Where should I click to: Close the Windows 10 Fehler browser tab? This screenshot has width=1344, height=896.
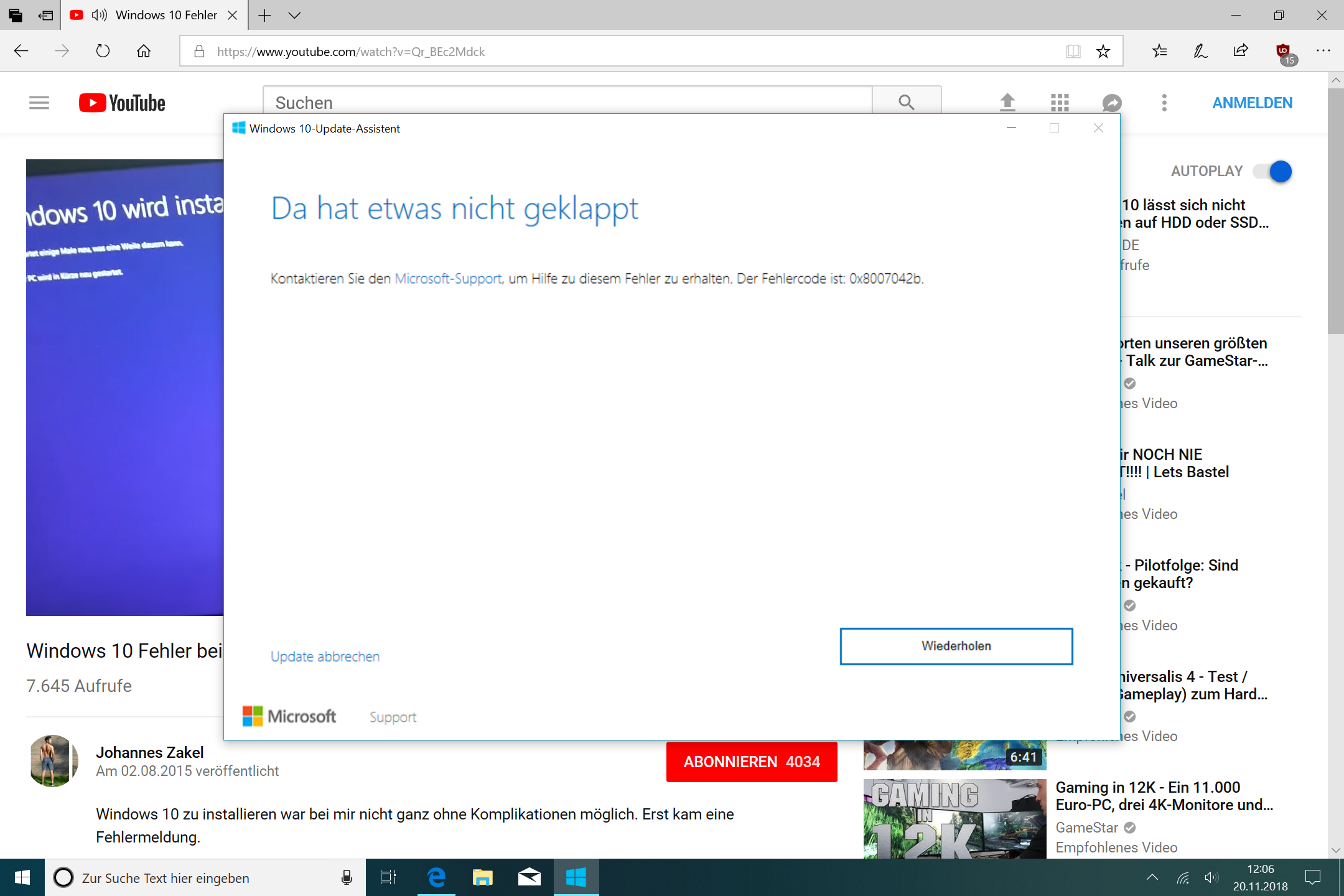coord(233,15)
